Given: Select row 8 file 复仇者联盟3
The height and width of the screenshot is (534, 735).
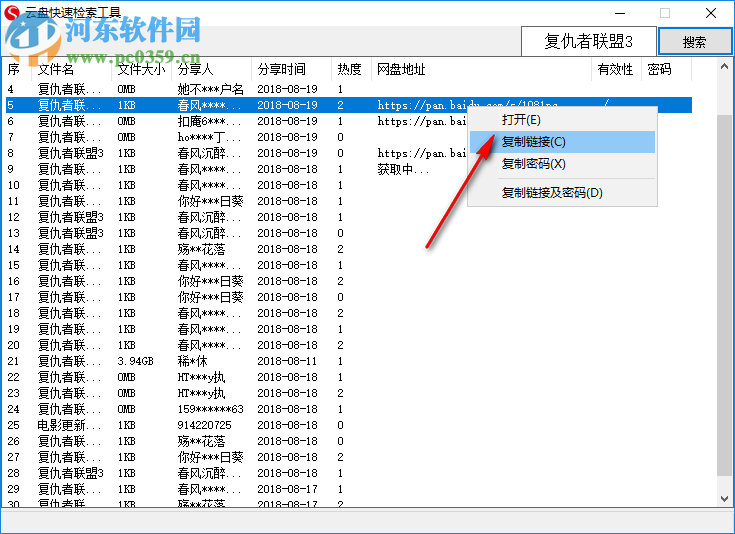Looking at the screenshot, I should [348, 153].
